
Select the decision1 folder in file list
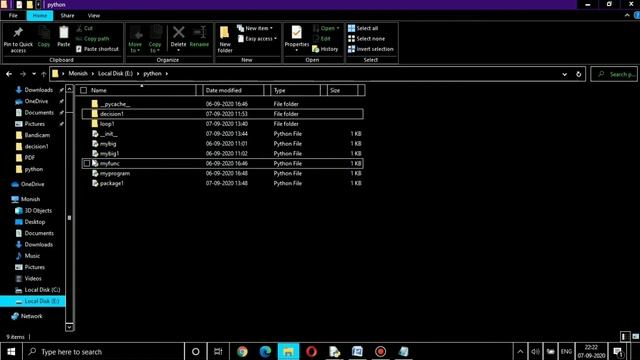(x=222, y=114)
